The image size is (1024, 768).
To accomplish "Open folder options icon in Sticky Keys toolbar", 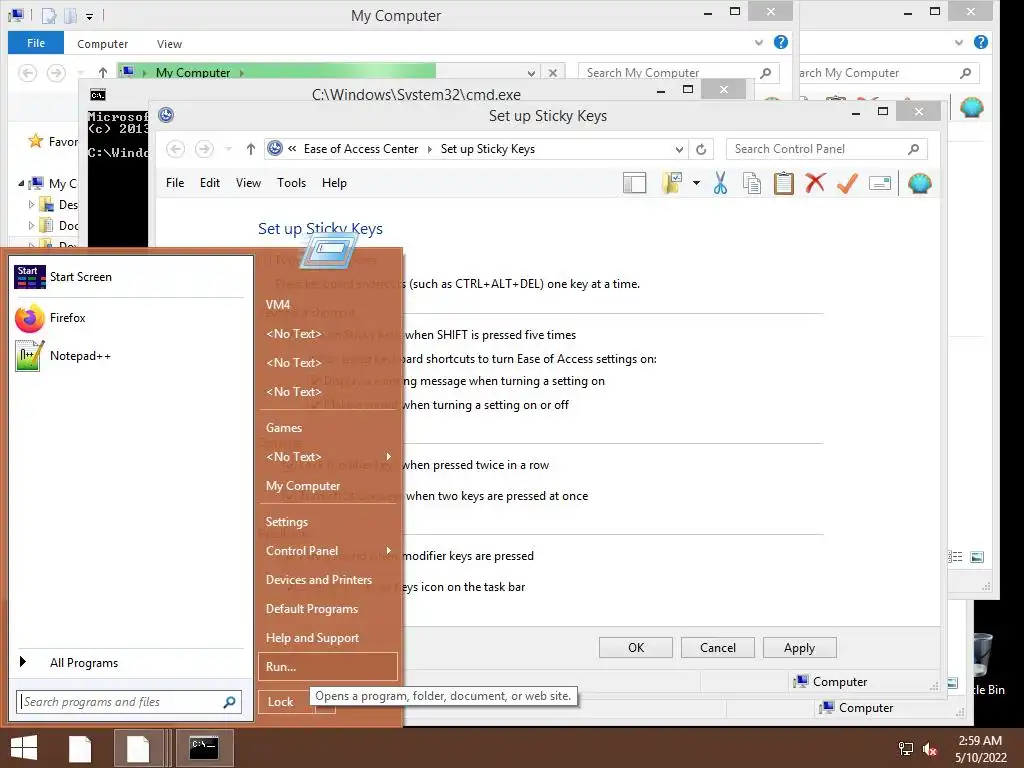I will pyautogui.click(x=671, y=184).
